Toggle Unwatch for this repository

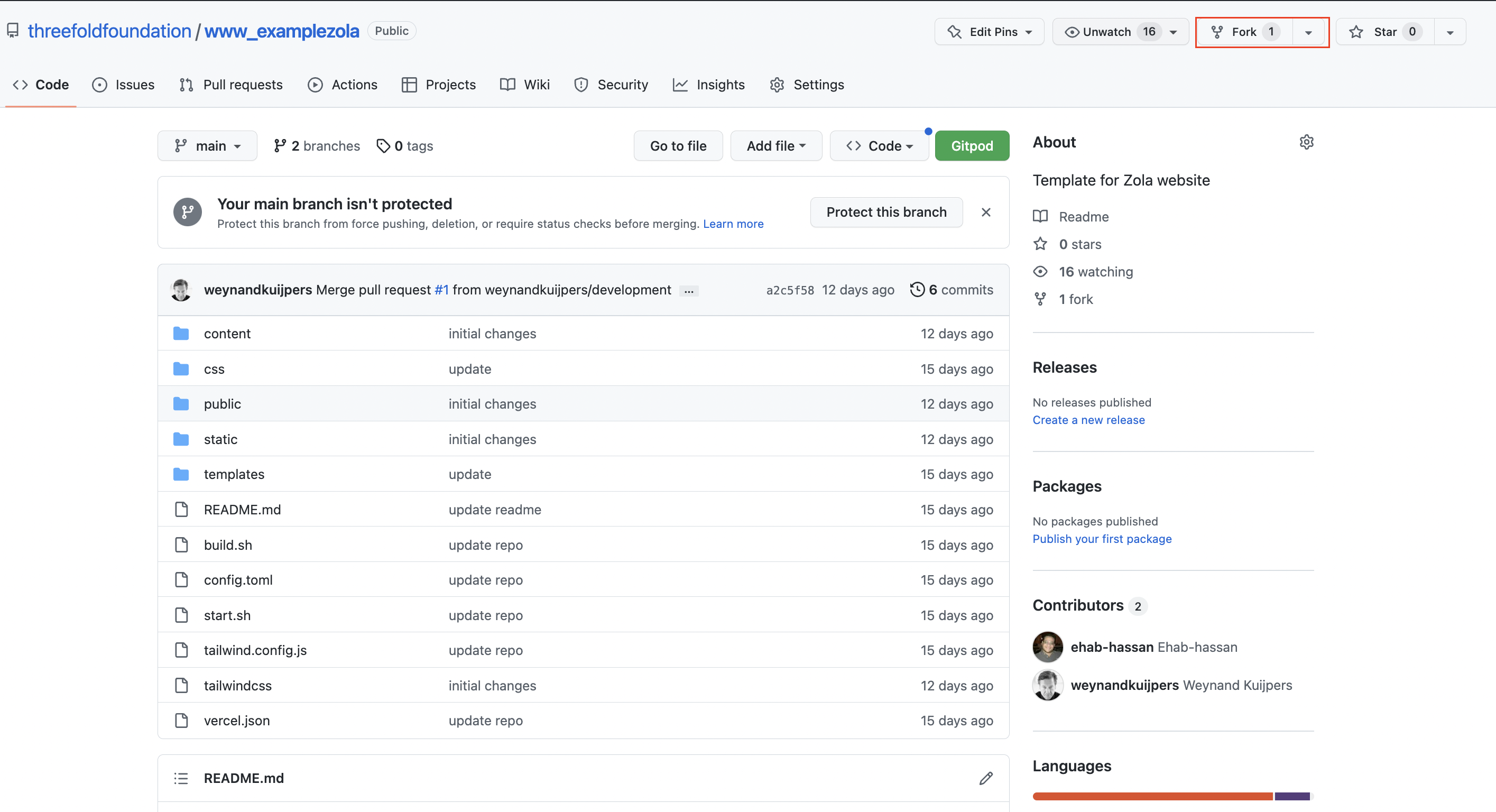(x=1107, y=32)
